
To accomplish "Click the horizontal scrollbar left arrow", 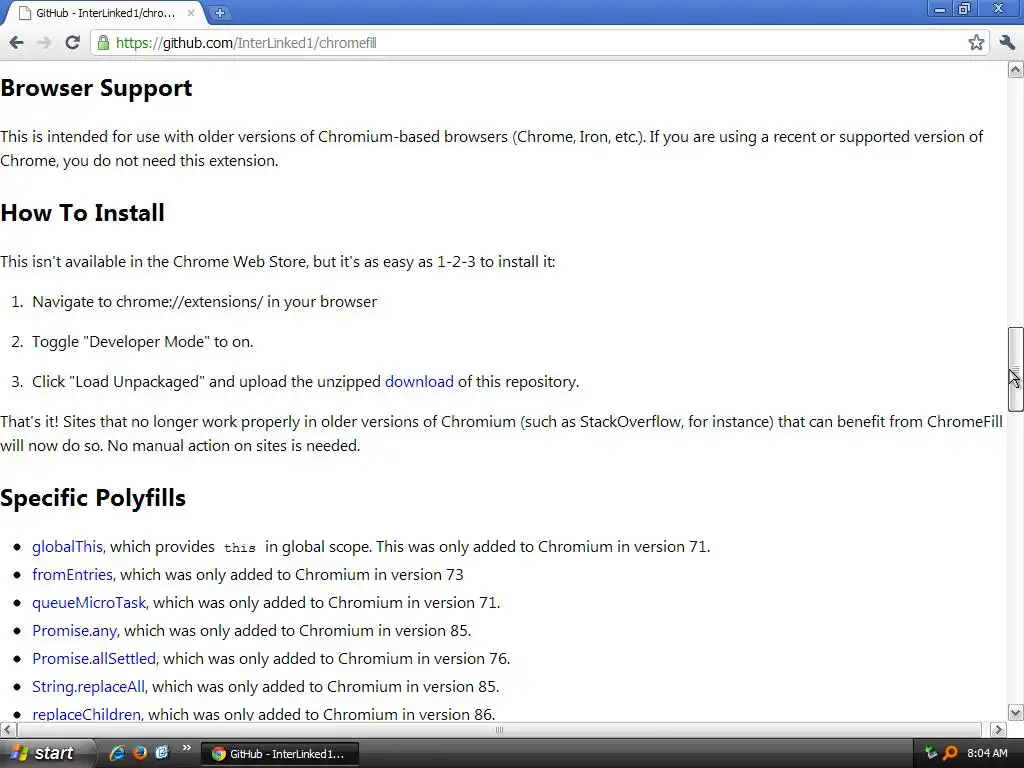I will (7, 729).
